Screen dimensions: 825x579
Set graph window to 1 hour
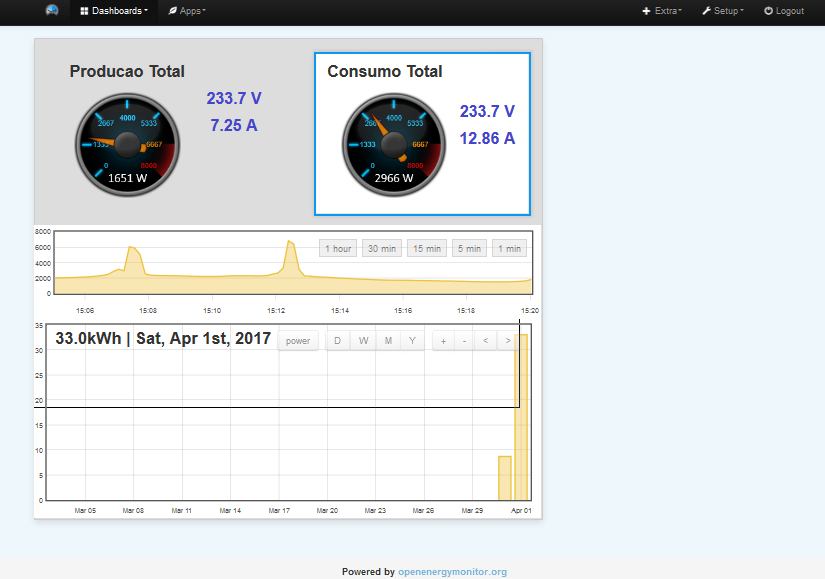(337, 248)
